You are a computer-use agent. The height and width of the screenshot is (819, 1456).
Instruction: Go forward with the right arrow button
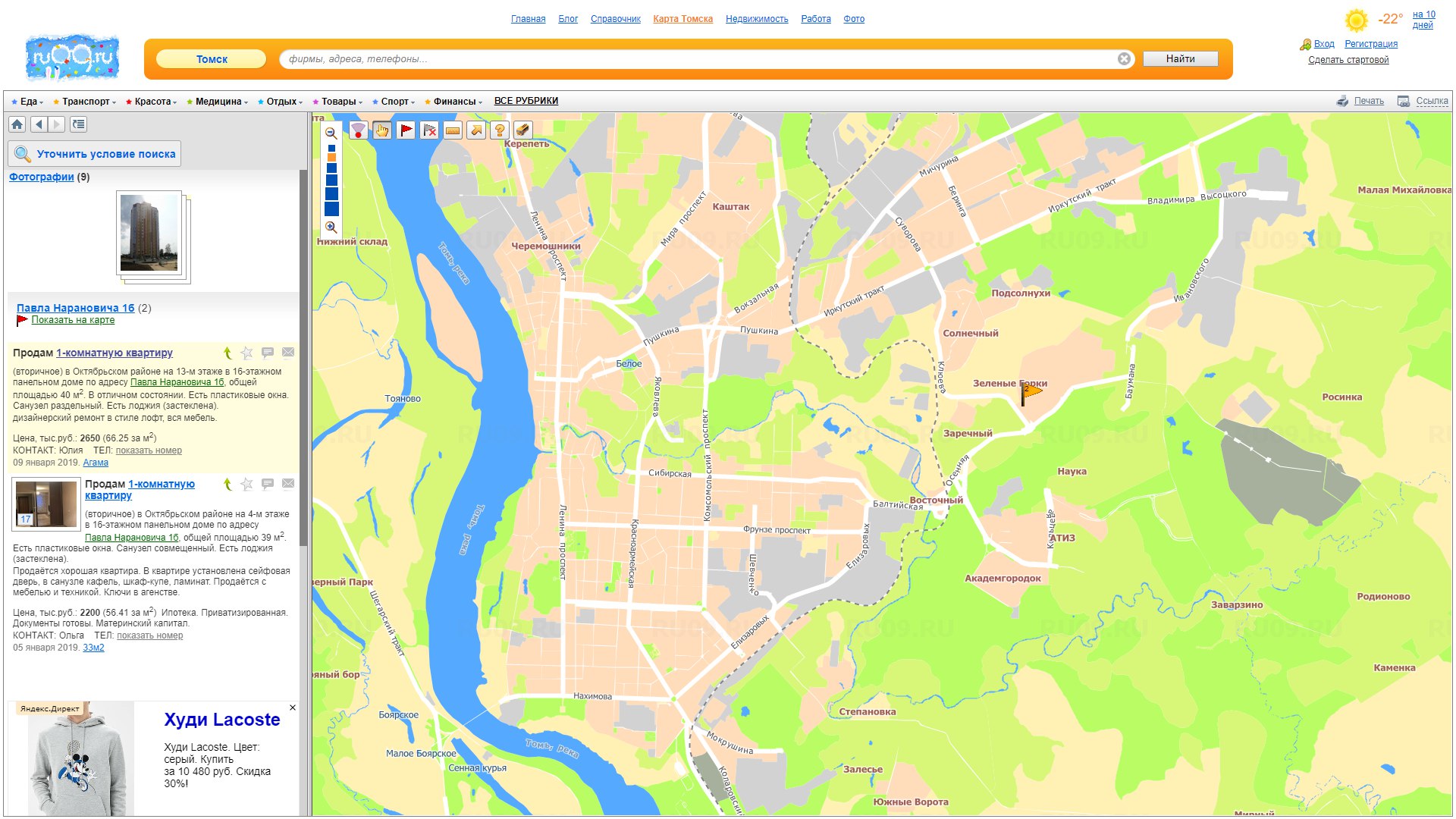(57, 124)
